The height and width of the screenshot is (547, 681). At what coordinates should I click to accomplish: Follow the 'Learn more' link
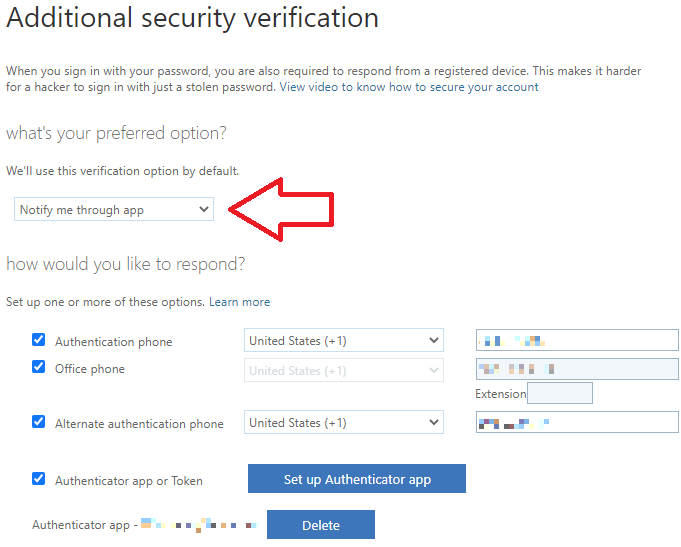[x=239, y=302]
